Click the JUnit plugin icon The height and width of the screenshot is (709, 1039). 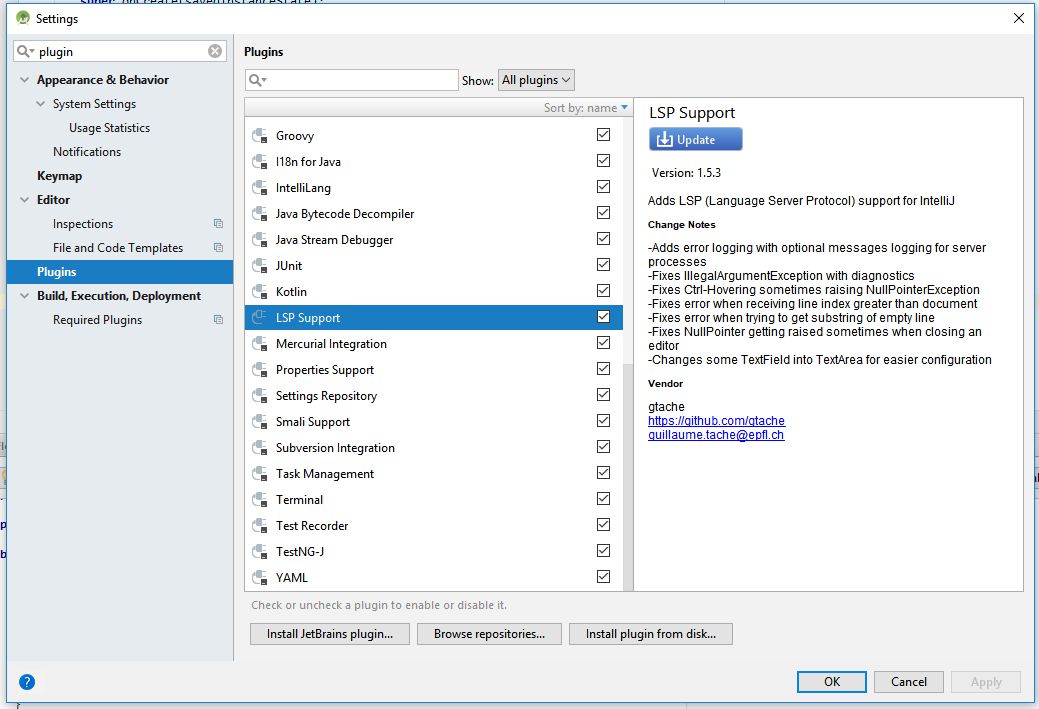pyautogui.click(x=260, y=266)
